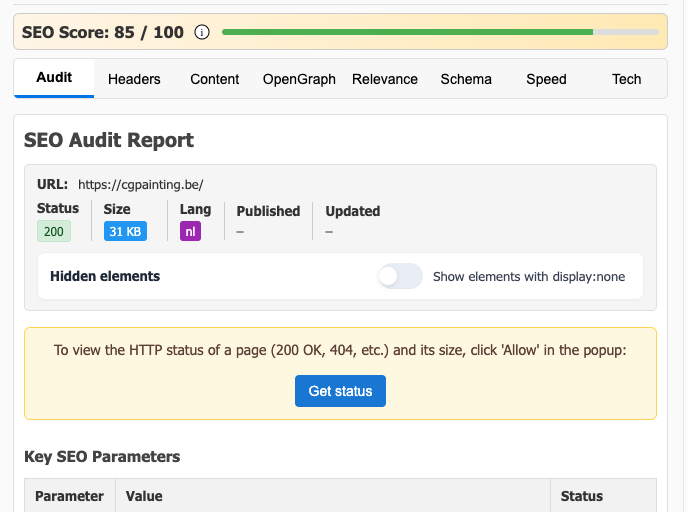Click the SEO score progress bar
Viewport: 687px width, 512px height.
440,32
